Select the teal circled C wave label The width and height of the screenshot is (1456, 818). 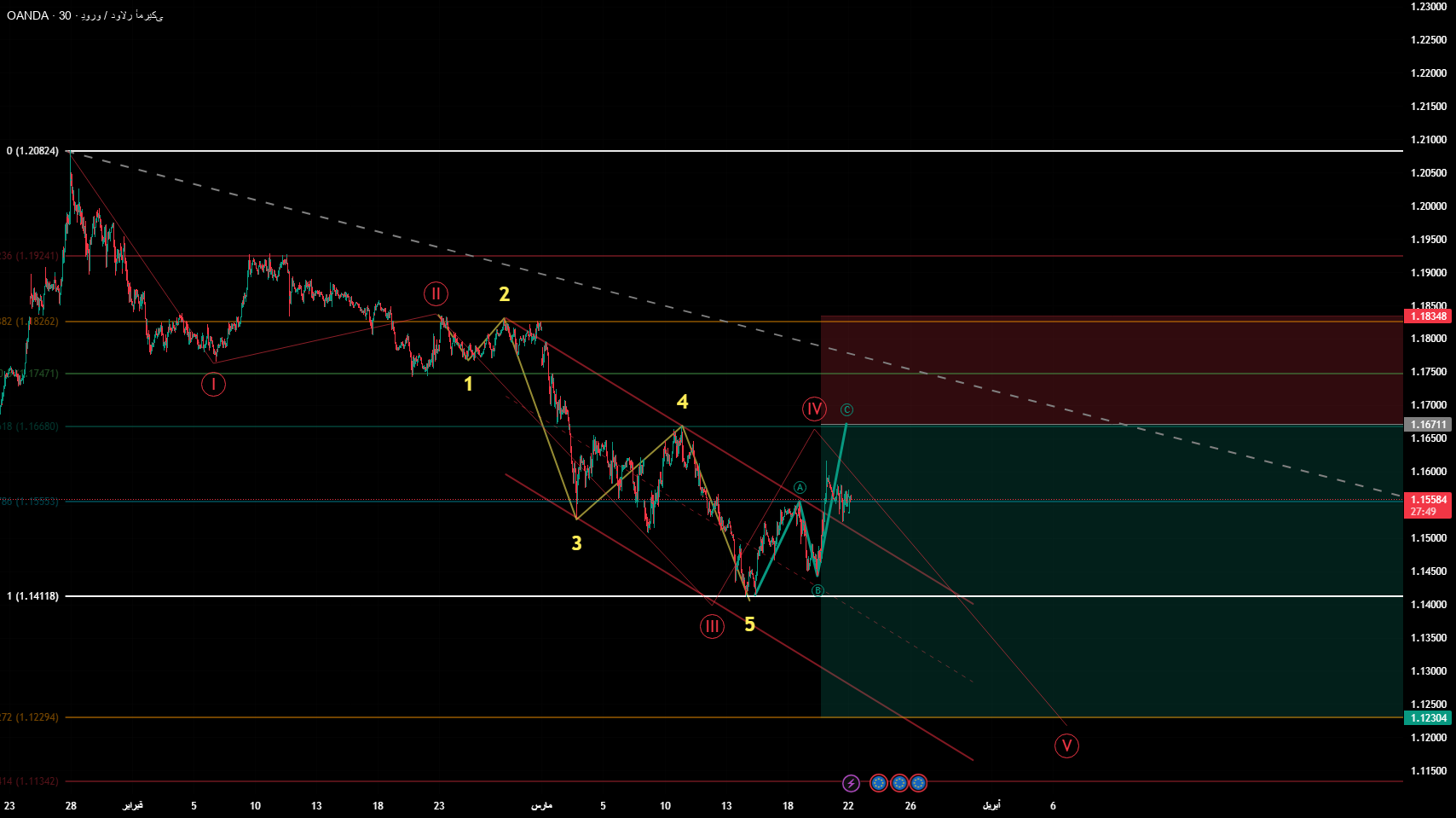(846, 410)
